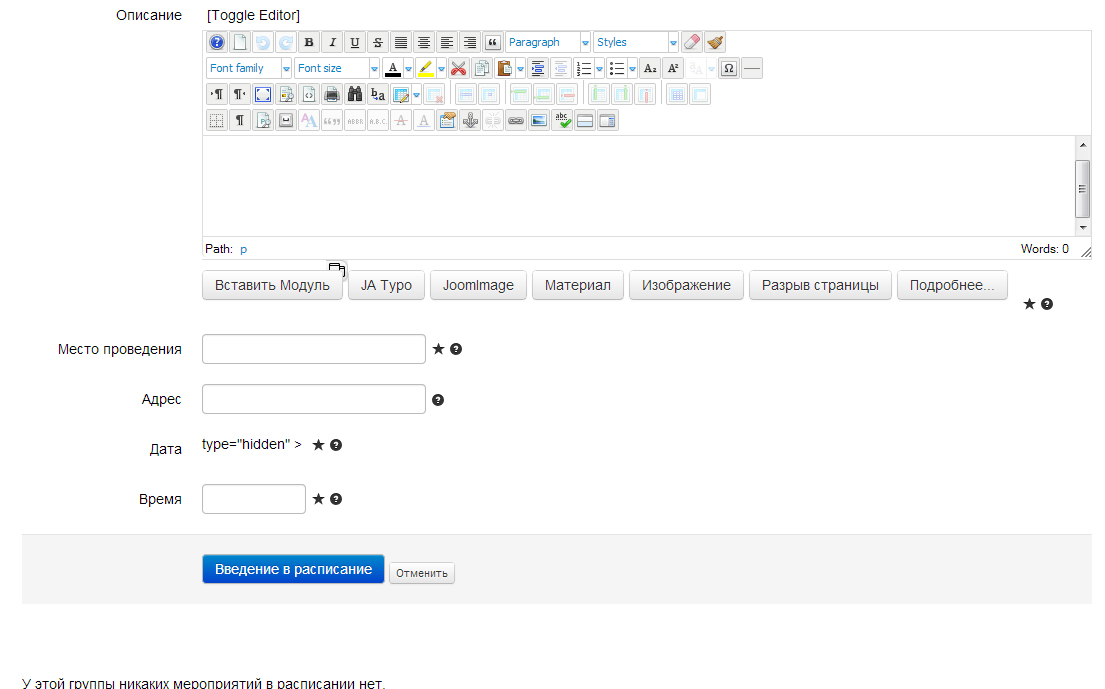Toggle fullscreen editor mode
The image size is (1105, 689).
click(x=263, y=94)
